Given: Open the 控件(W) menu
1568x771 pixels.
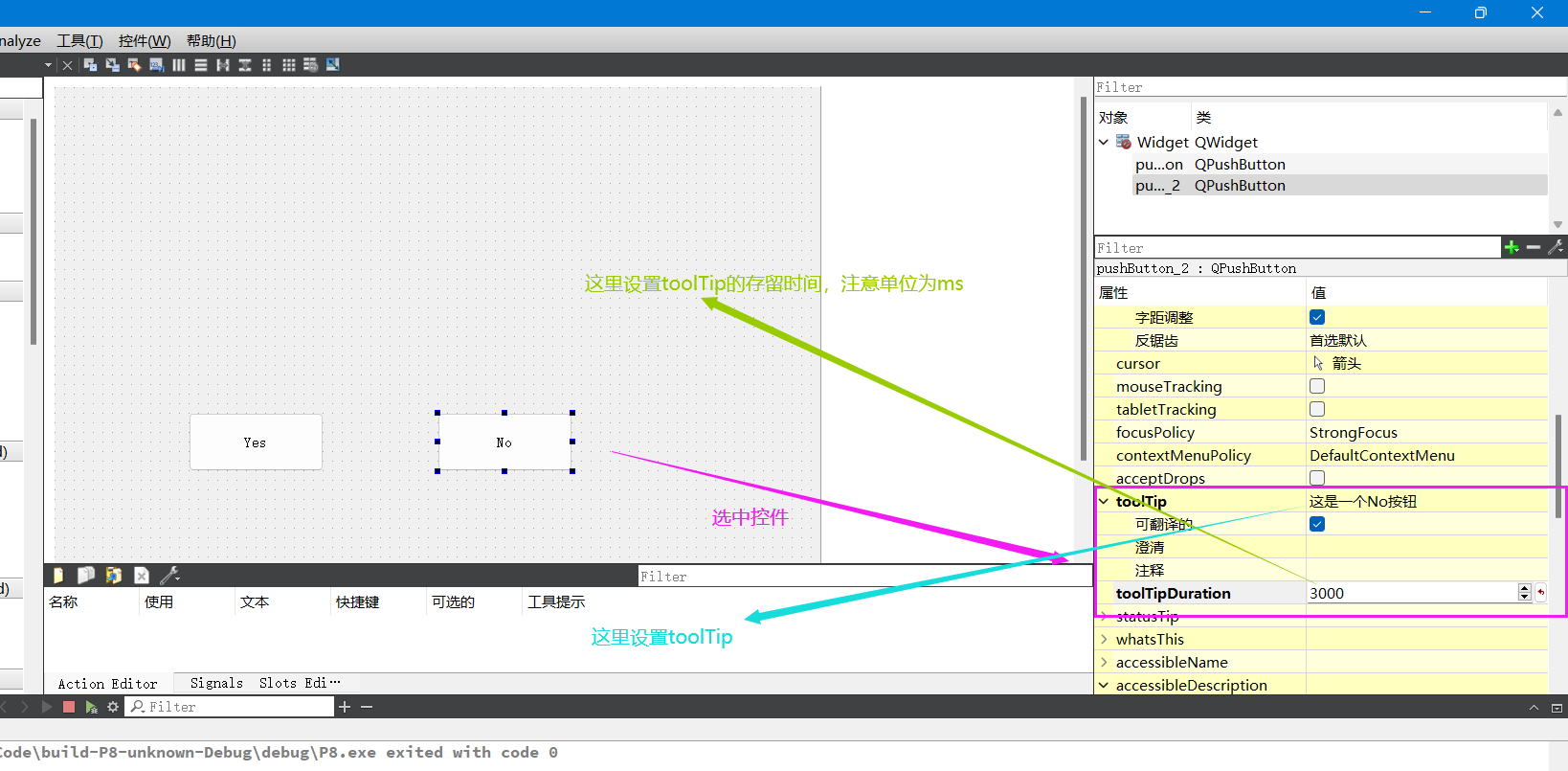Looking at the screenshot, I should [x=145, y=40].
